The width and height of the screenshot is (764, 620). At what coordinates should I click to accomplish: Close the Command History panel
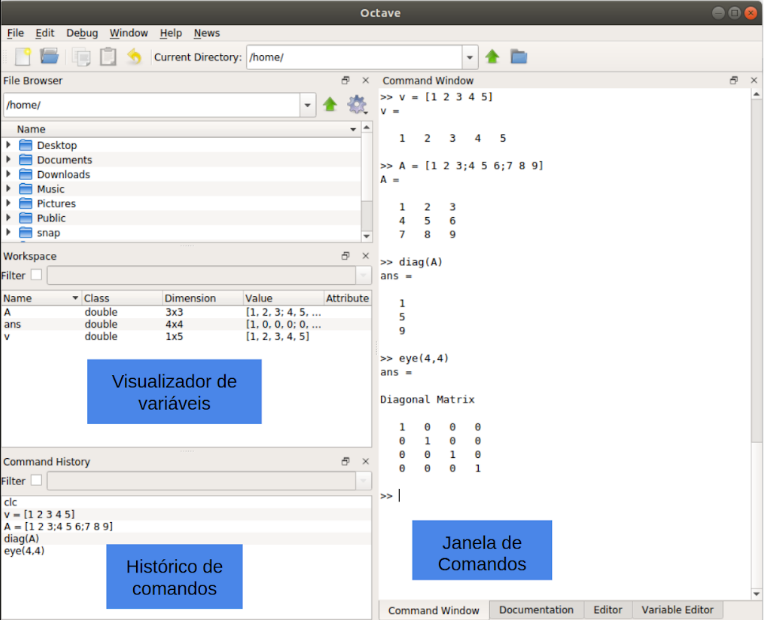365,462
